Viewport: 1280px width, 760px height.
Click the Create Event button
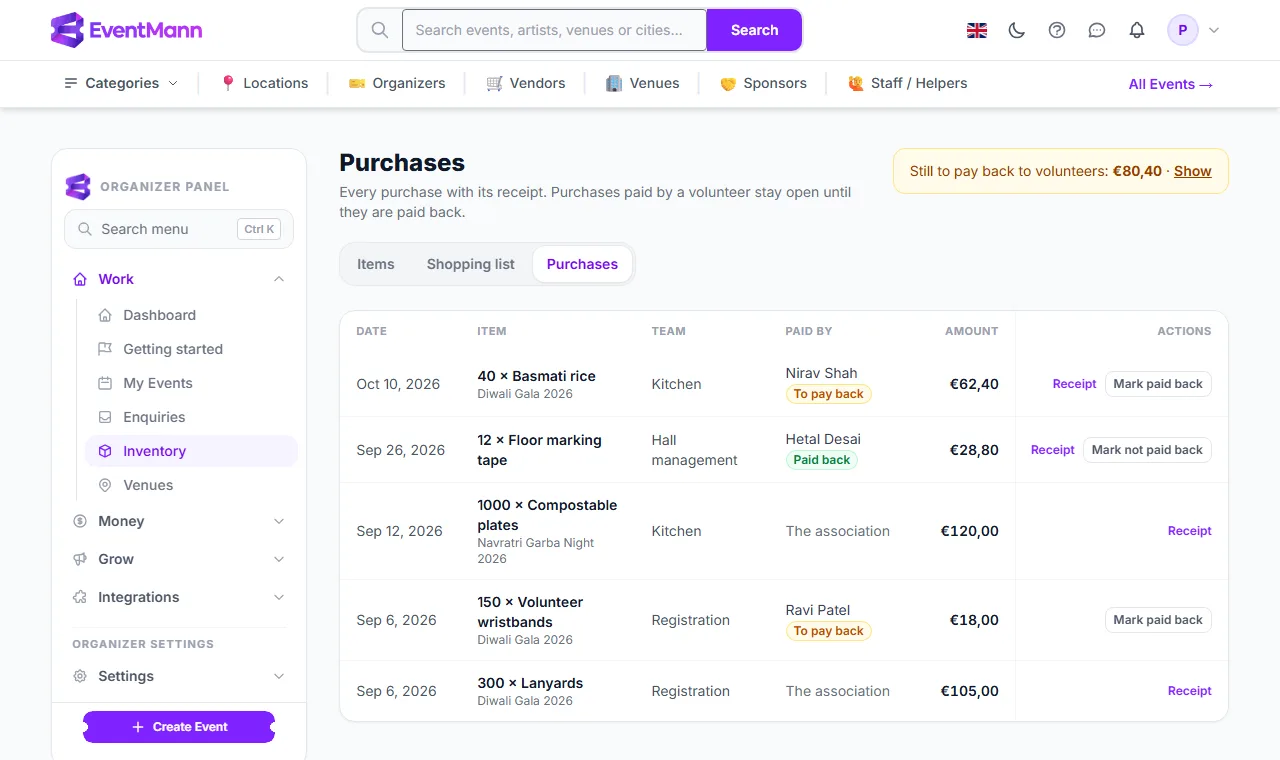(179, 727)
